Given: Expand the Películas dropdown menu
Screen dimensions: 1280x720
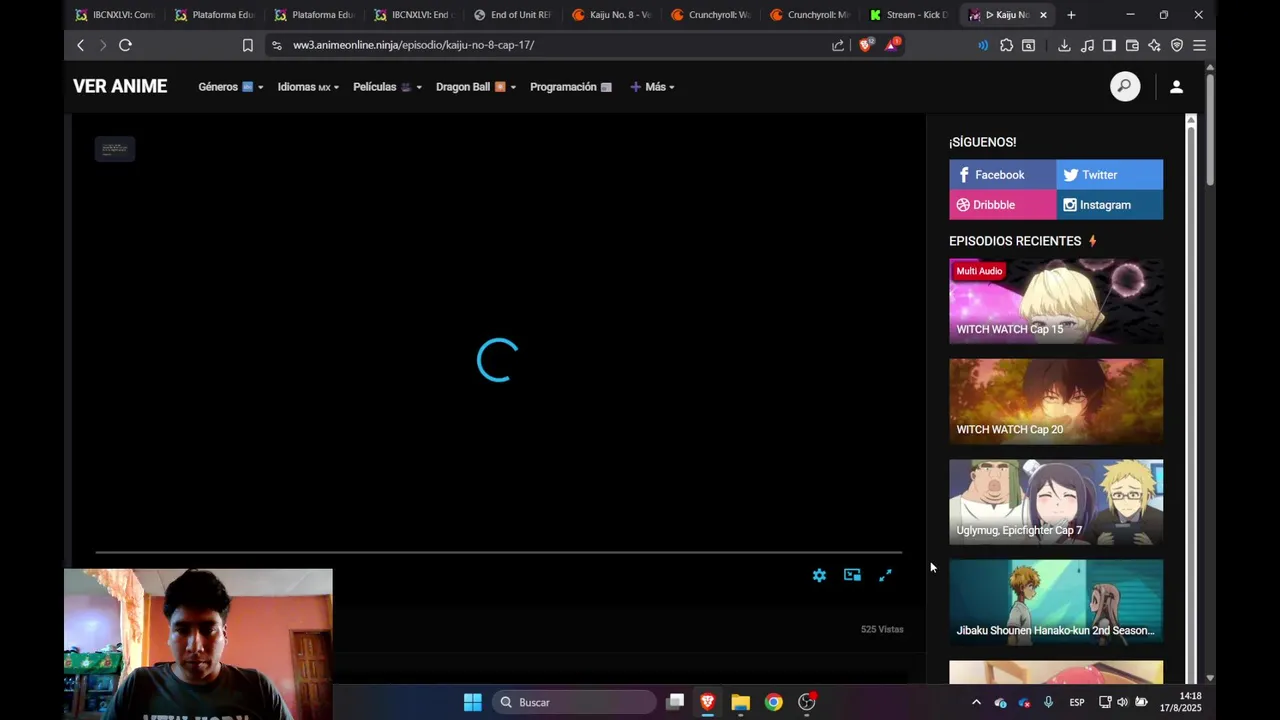Looking at the screenshot, I should (387, 87).
